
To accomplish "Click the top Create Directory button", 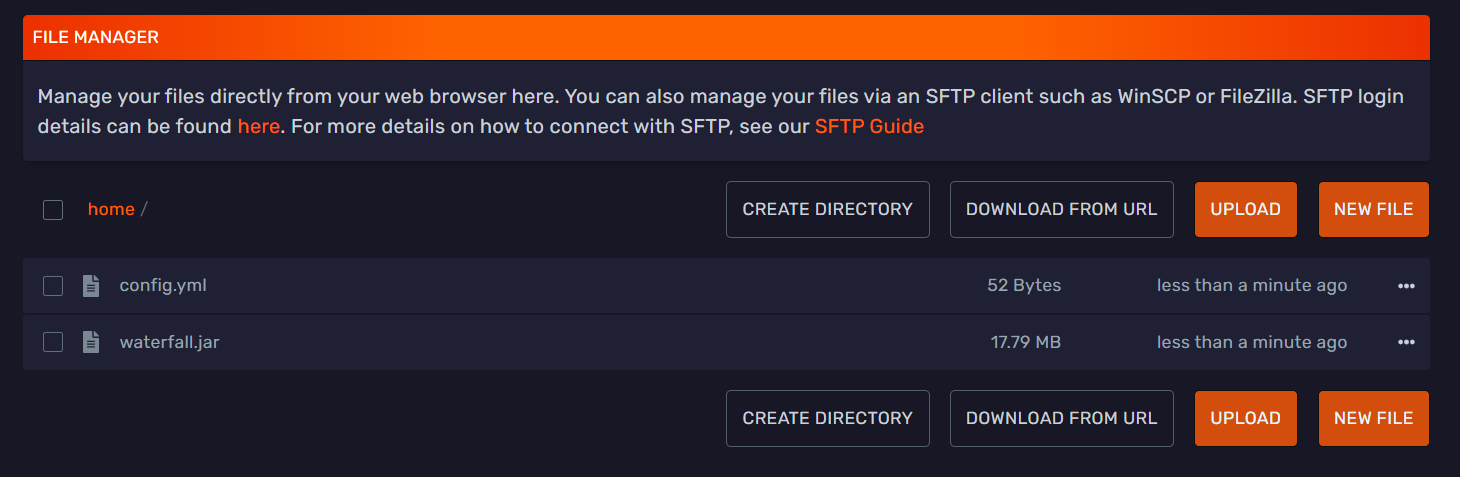I will click(827, 209).
